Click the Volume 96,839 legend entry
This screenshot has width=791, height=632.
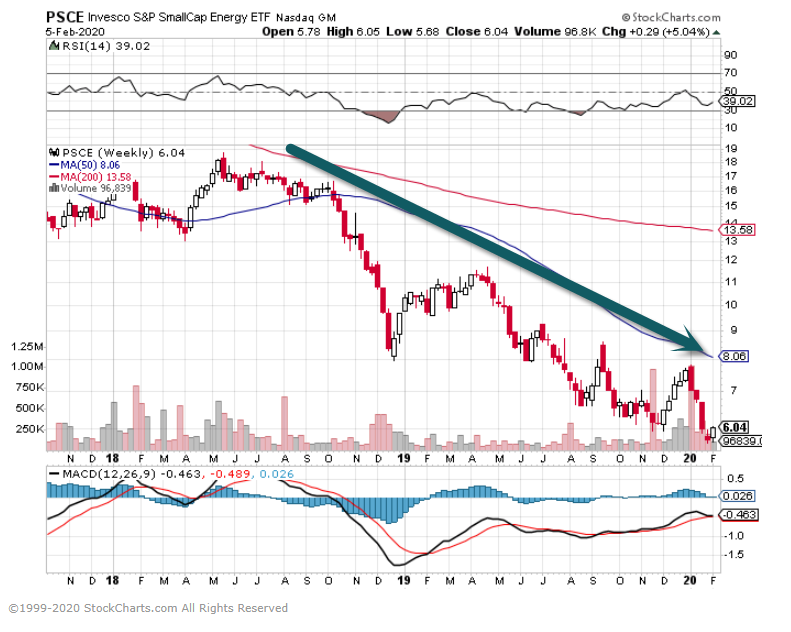tap(96, 189)
